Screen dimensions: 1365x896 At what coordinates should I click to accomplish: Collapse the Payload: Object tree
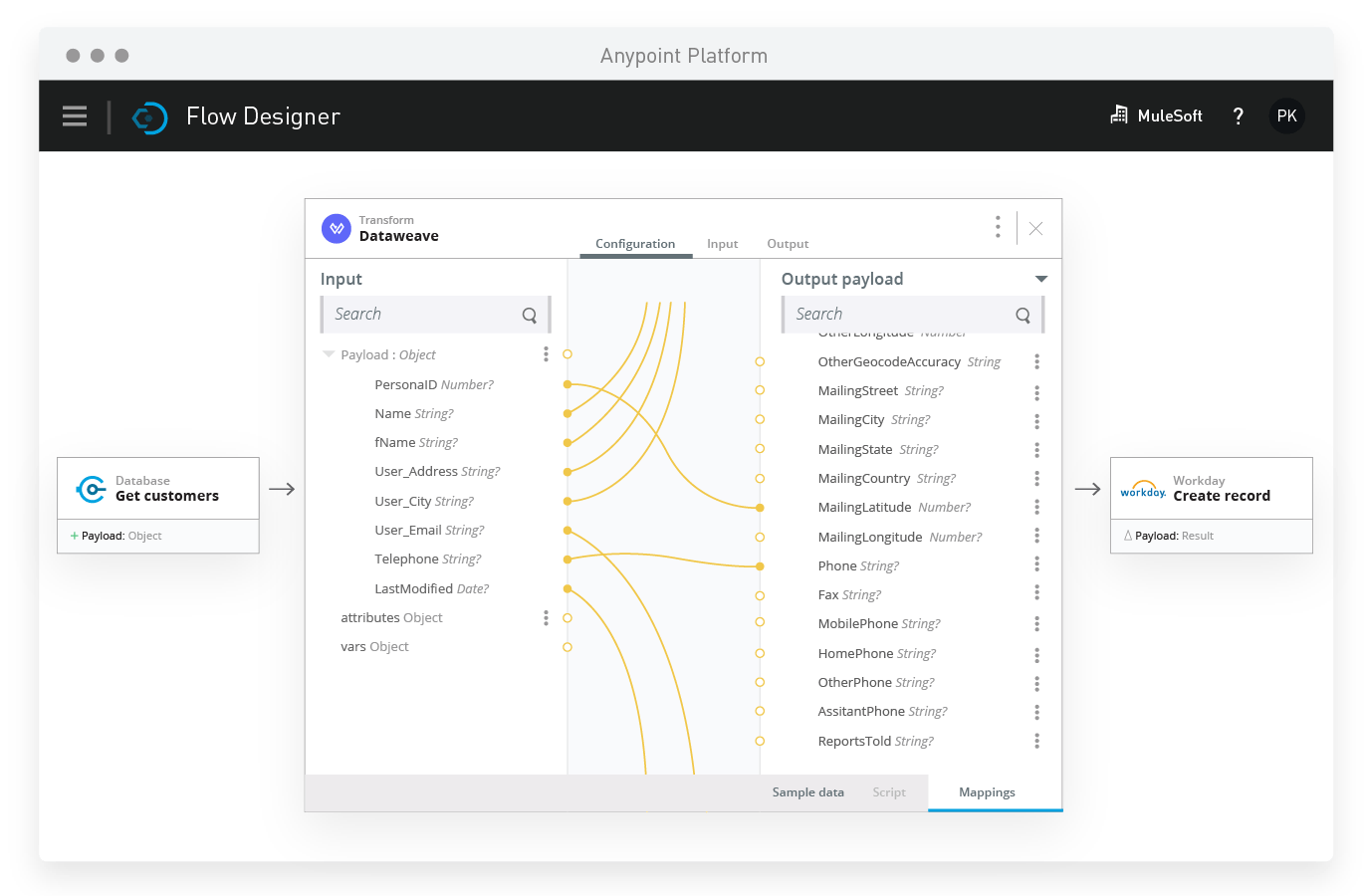click(329, 354)
